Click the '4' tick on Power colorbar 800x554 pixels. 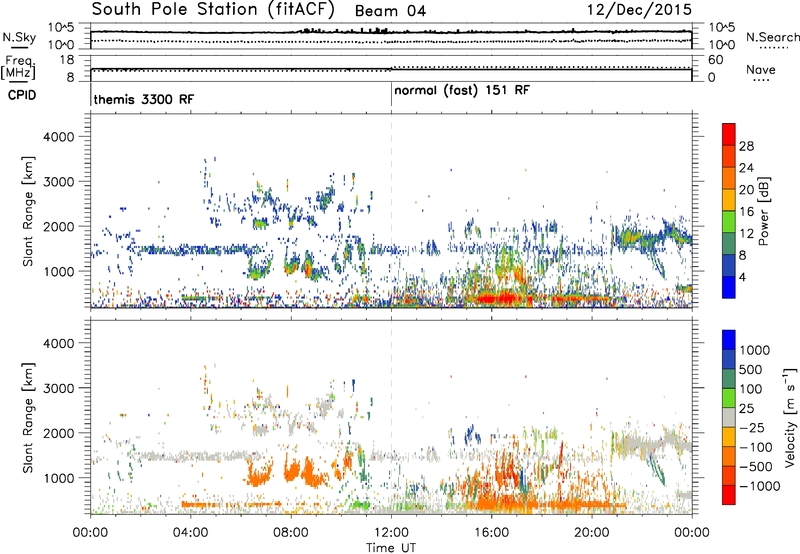tap(742, 277)
